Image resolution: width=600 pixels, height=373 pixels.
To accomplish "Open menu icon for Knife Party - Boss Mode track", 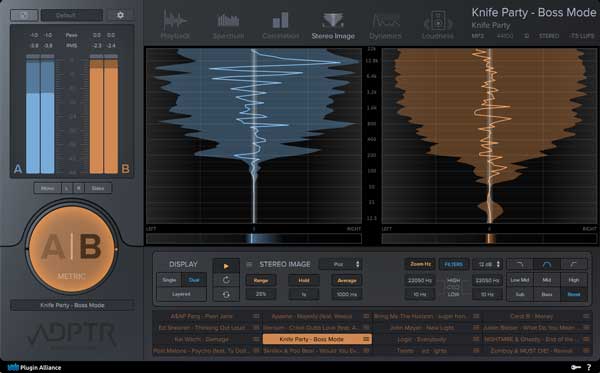I will tap(366, 339).
